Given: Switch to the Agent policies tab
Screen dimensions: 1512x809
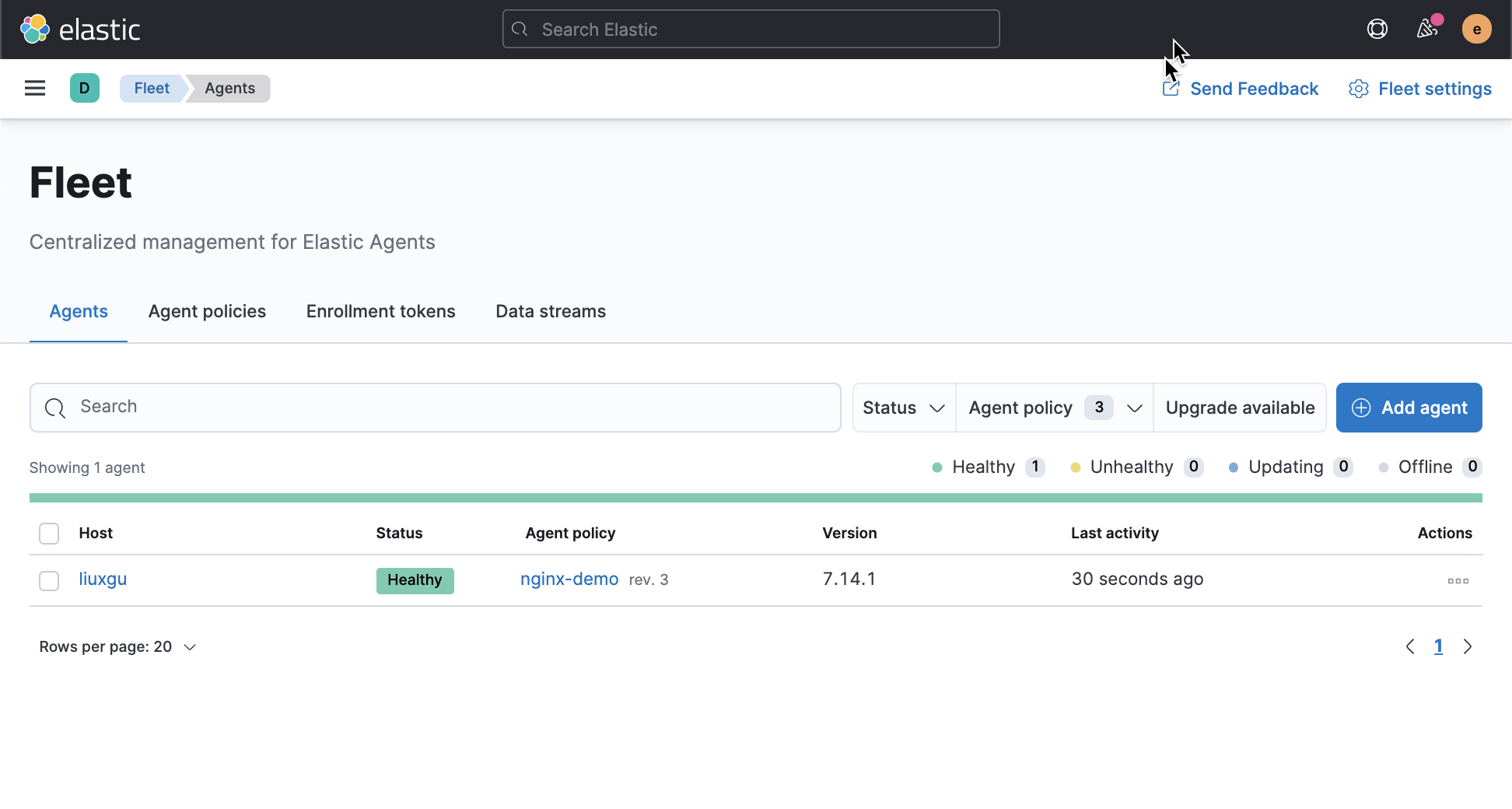Looking at the screenshot, I should [207, 311].
